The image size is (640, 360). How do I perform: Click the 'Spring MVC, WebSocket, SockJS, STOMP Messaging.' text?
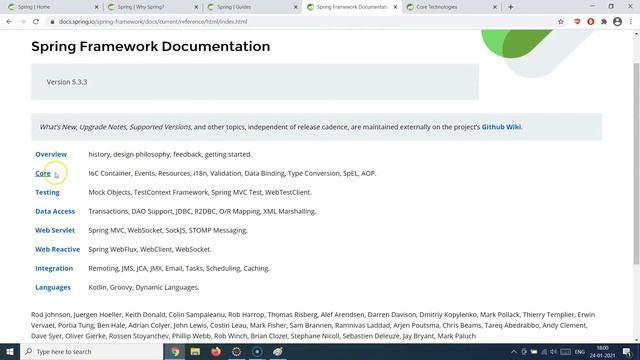[168, 230]
